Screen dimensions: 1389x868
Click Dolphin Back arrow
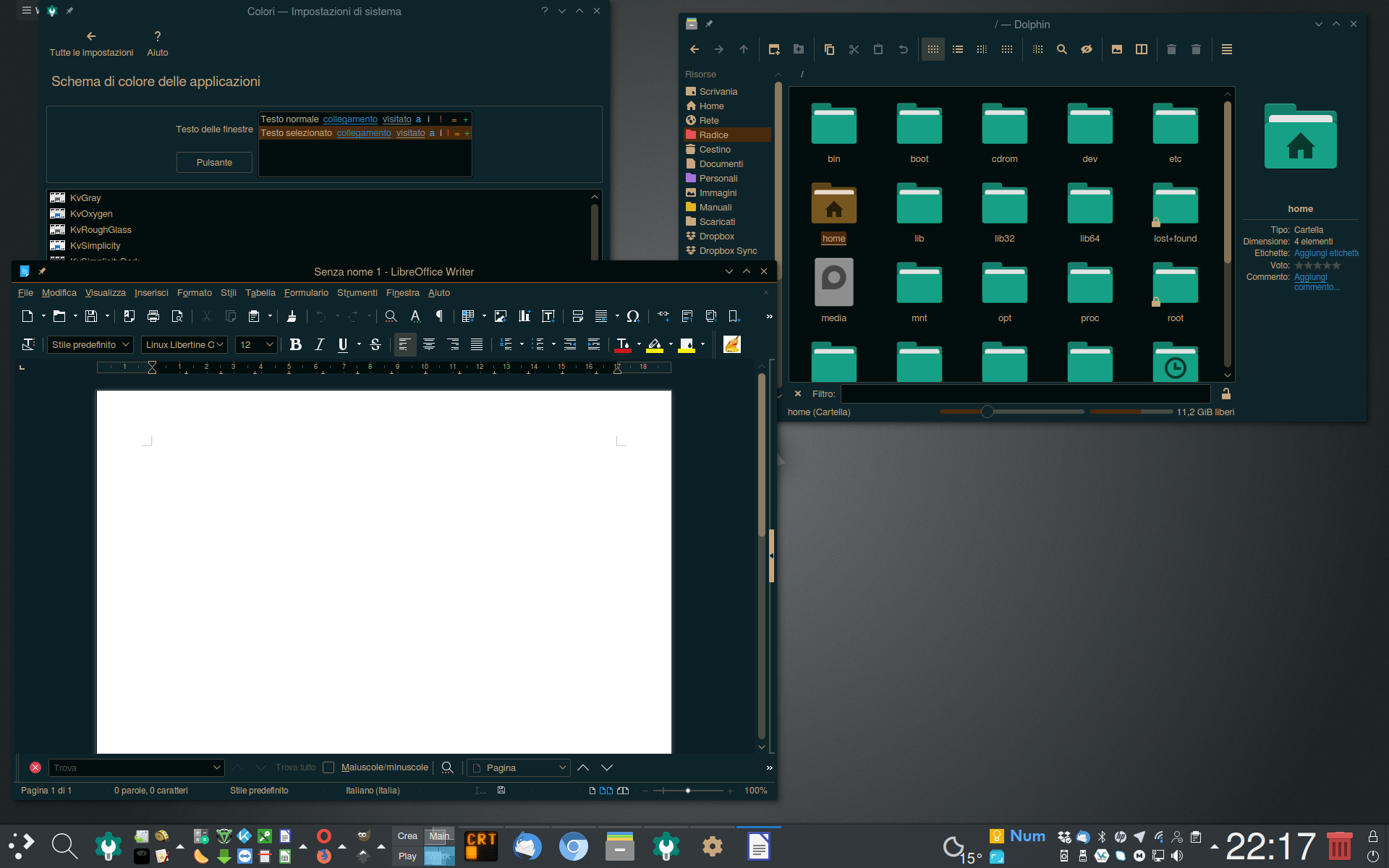[694, 49]
